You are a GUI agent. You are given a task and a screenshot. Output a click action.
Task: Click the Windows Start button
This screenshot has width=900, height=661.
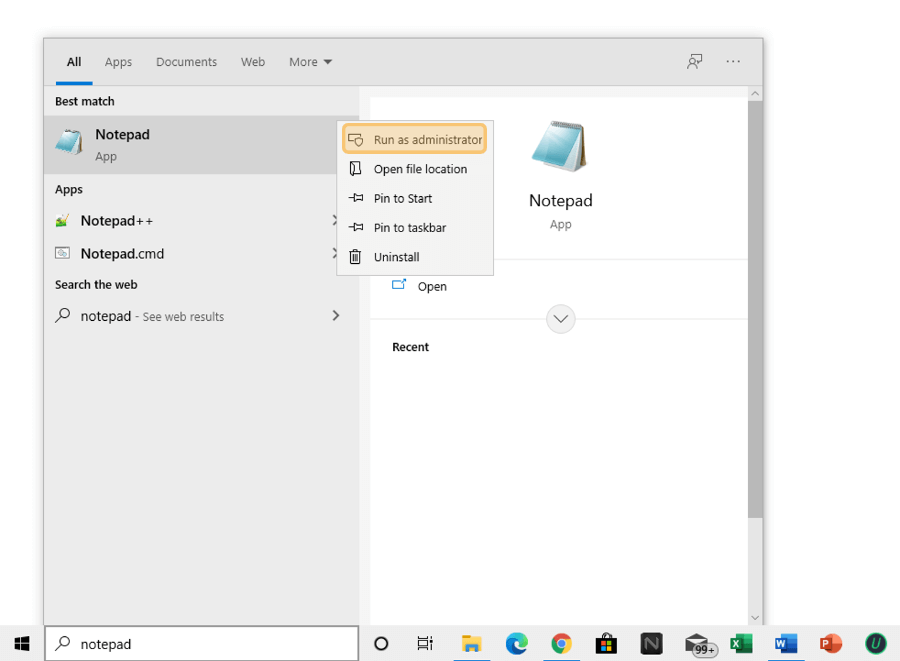click(x=22, y=644)
